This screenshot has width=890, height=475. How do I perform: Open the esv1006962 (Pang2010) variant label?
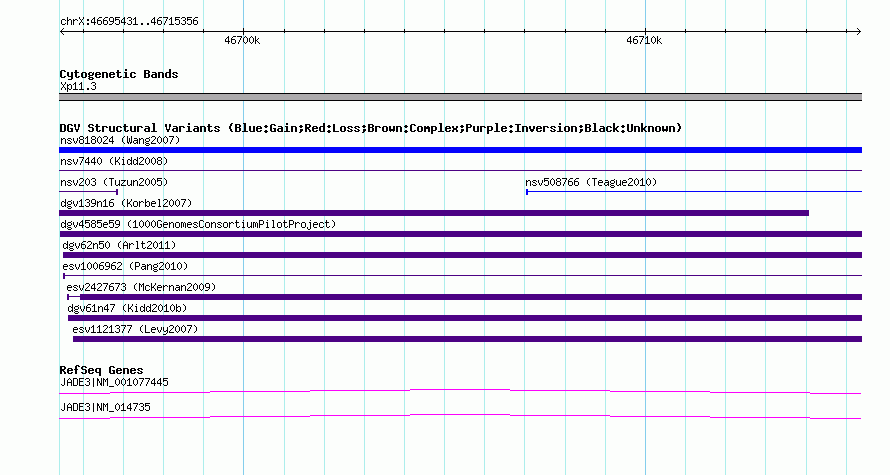pyautogui.click(x=125, y=266)
